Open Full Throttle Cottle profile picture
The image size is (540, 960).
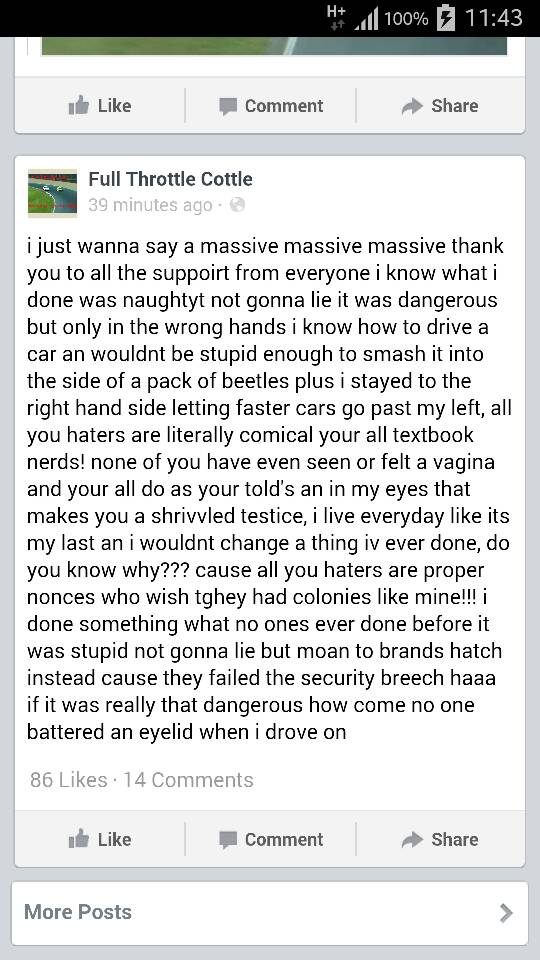pyautogui.click(x=52, y=193)
